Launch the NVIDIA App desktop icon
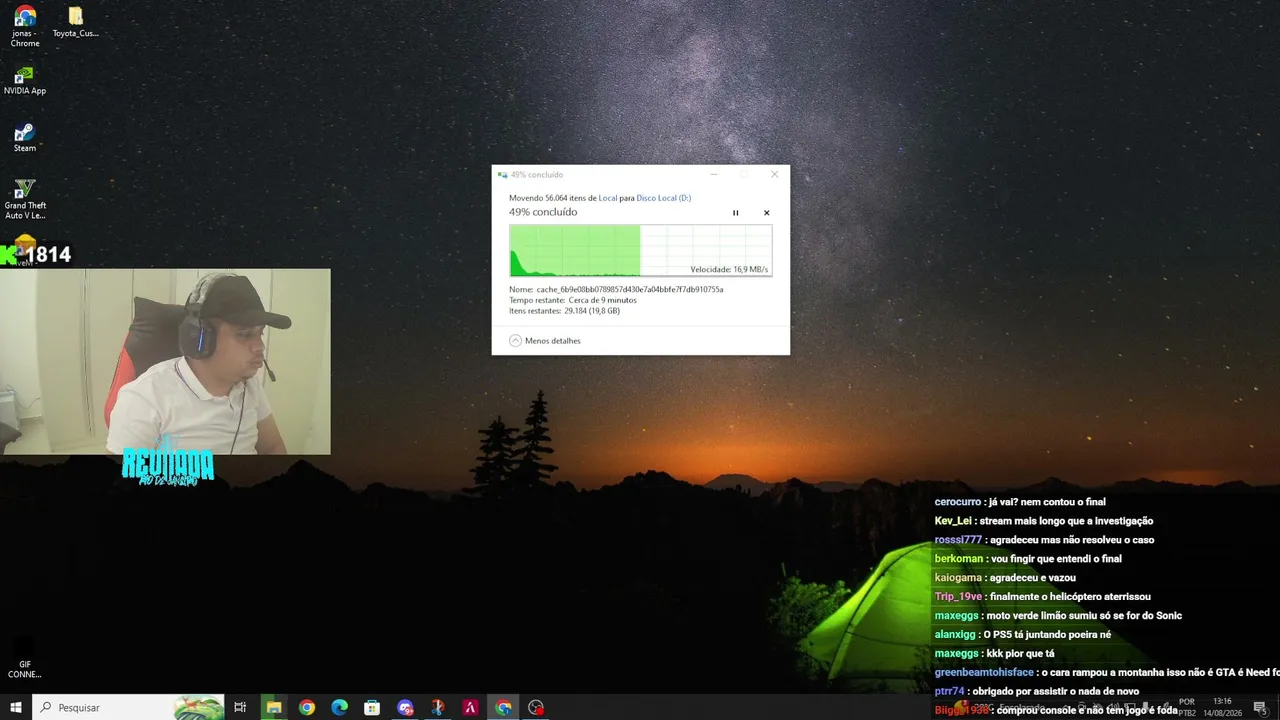This screenshot has width=1280, height=720. tap(25, 80)
